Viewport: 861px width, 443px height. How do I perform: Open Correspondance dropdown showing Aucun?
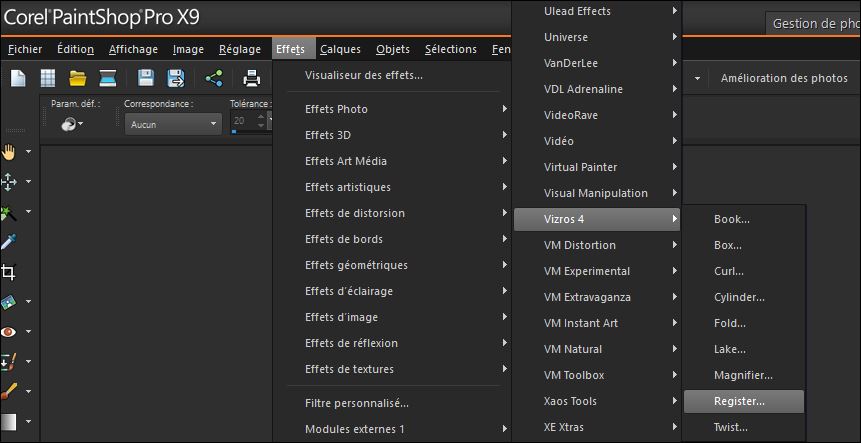(173, 124)
